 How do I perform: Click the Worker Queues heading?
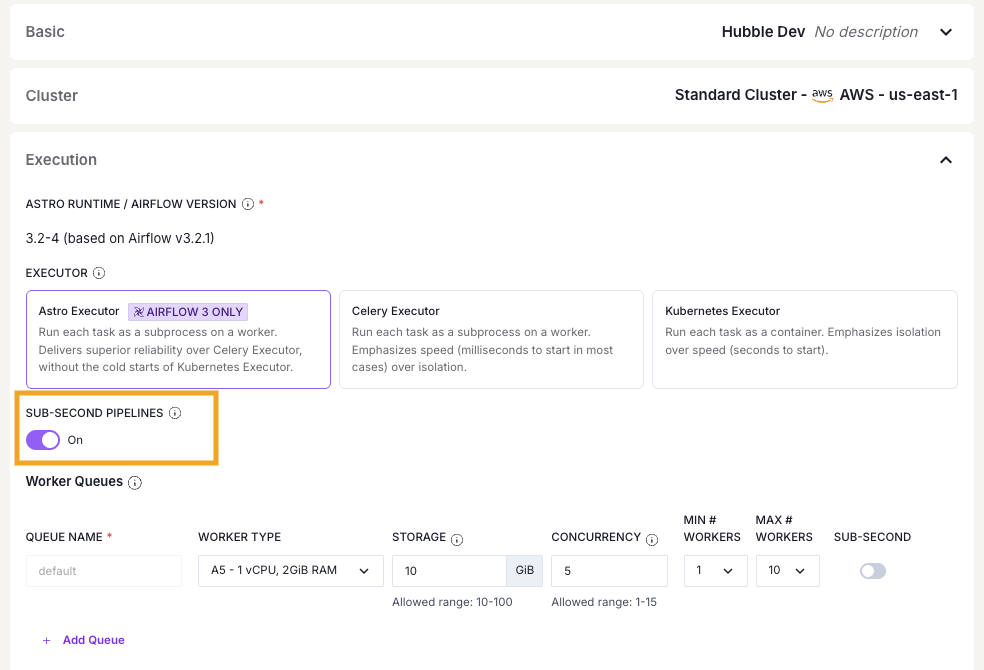pyautogui.click(x=74, y=482)
